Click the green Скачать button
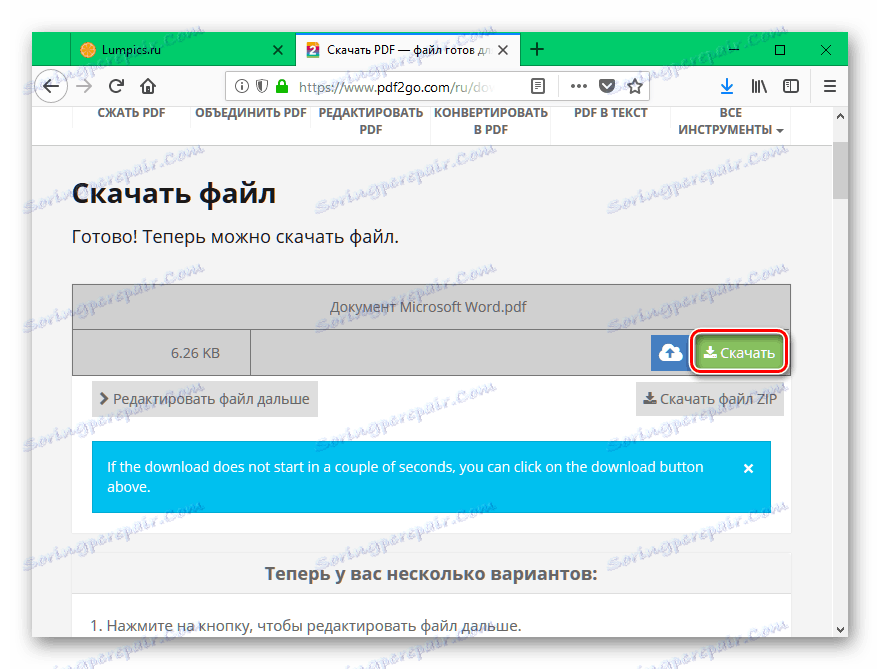The width and height of the screenshot is (880, 669). tap(738, 352)
